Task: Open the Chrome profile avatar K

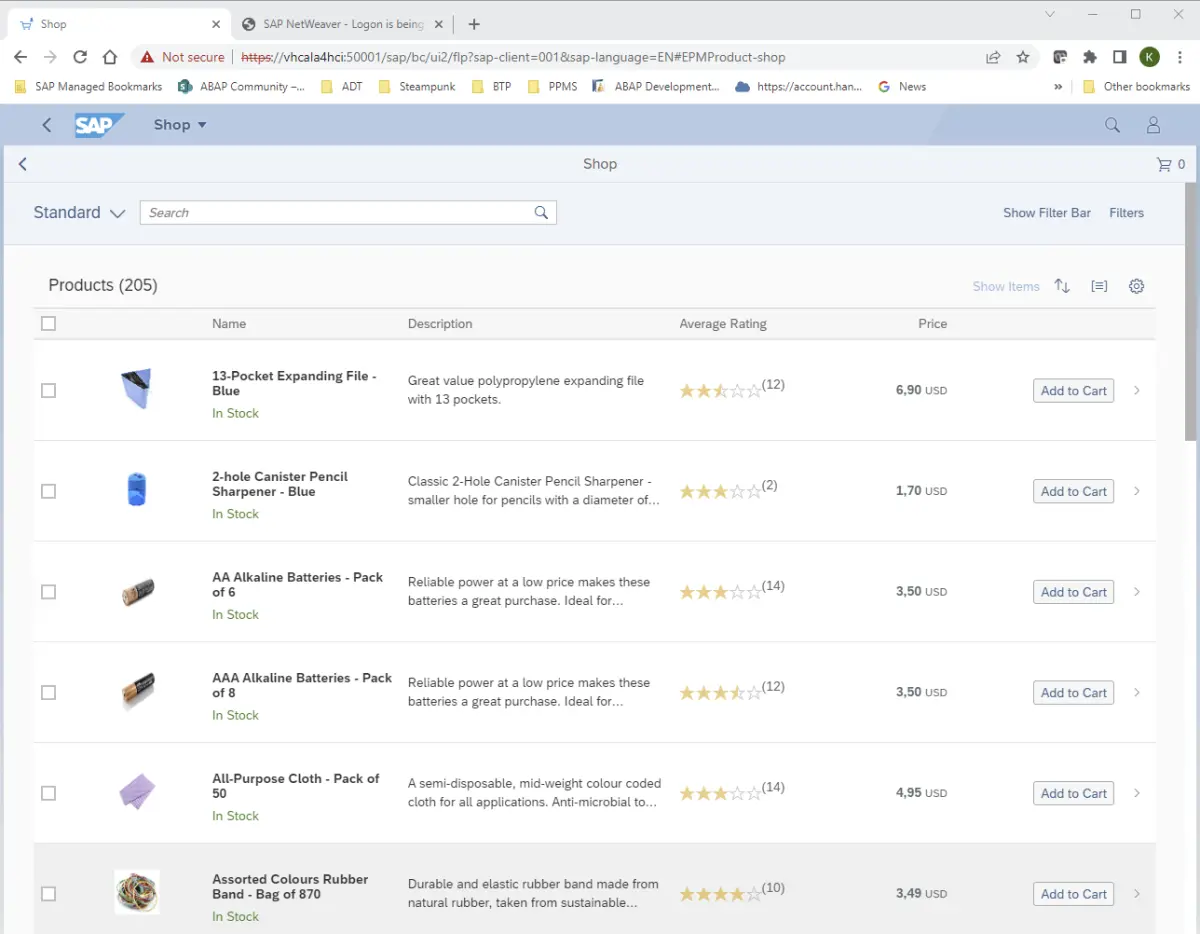Action: [x=1150, y=57]
